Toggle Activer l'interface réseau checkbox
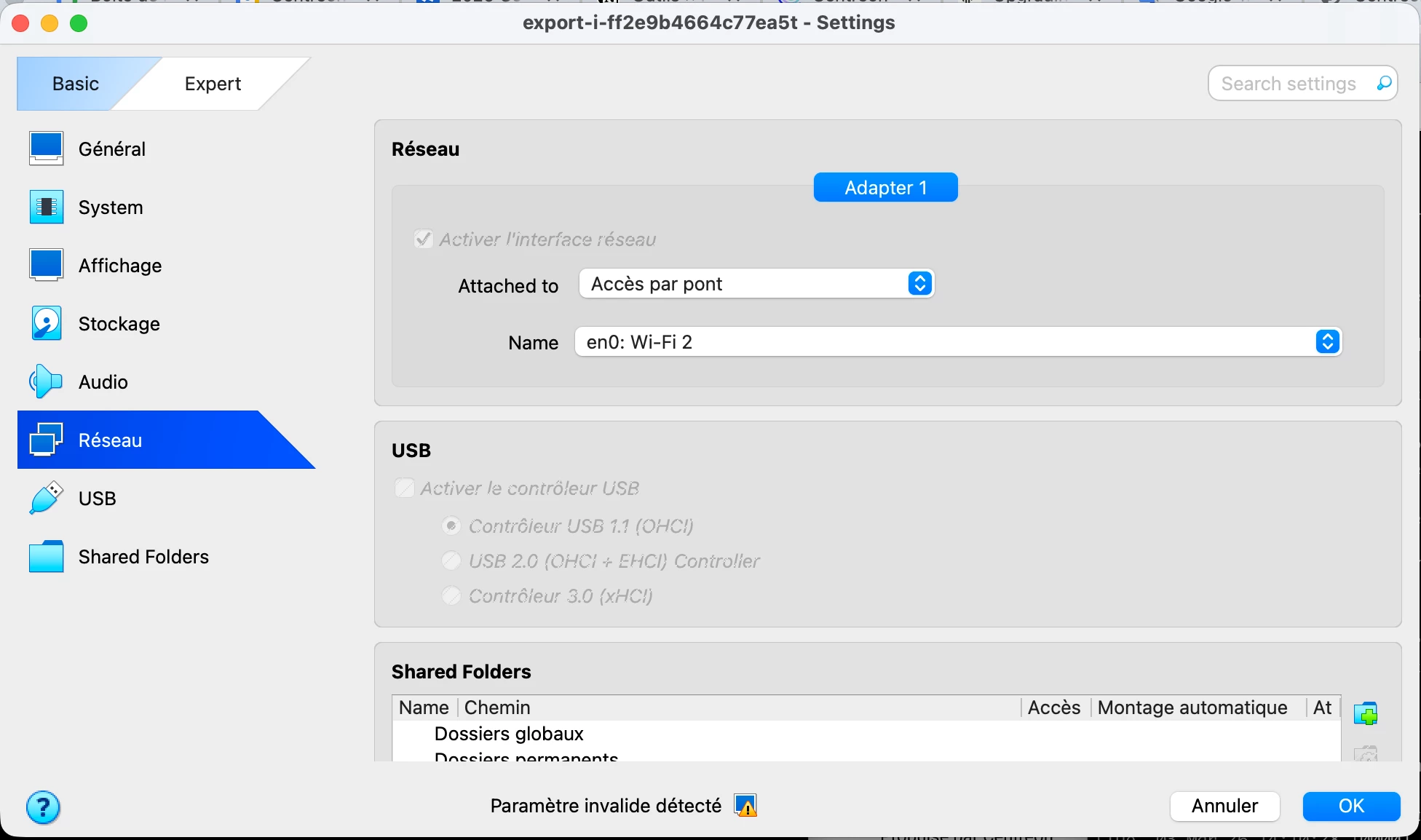Image resolution: width=1421 pixels, height=840 pixels. pos(424,239)
